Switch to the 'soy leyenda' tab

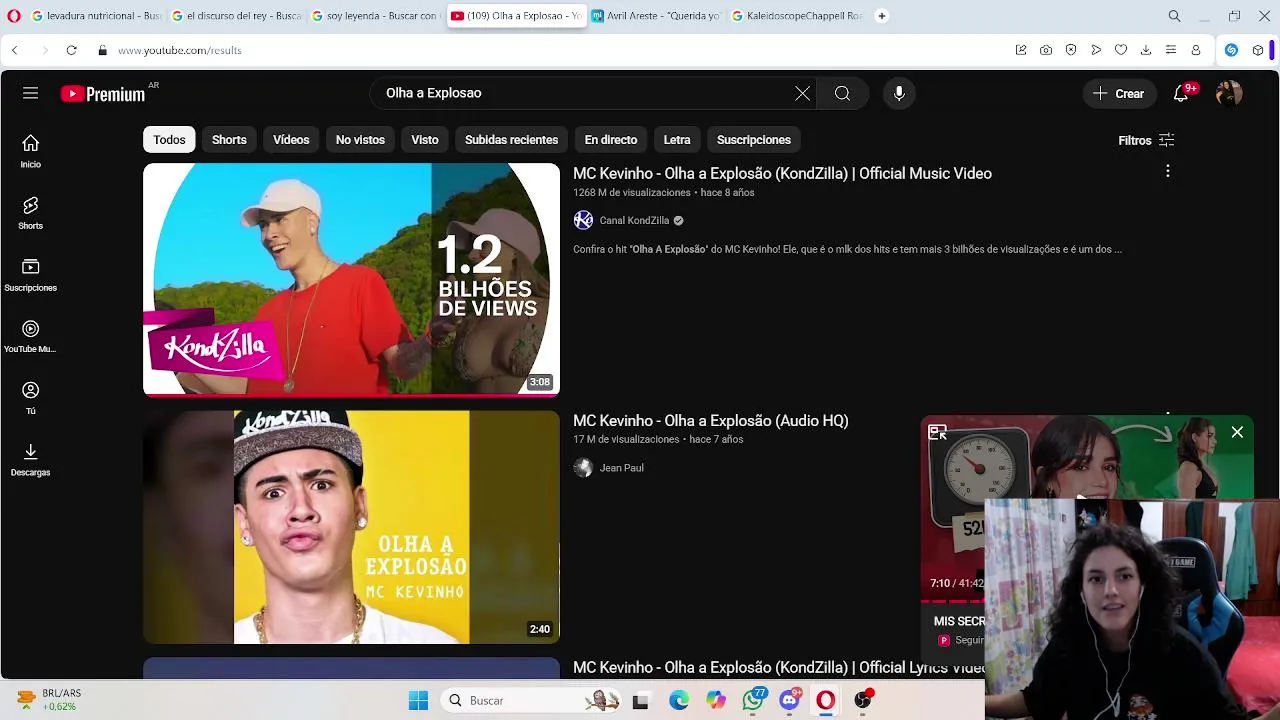[x=375, y=16]
